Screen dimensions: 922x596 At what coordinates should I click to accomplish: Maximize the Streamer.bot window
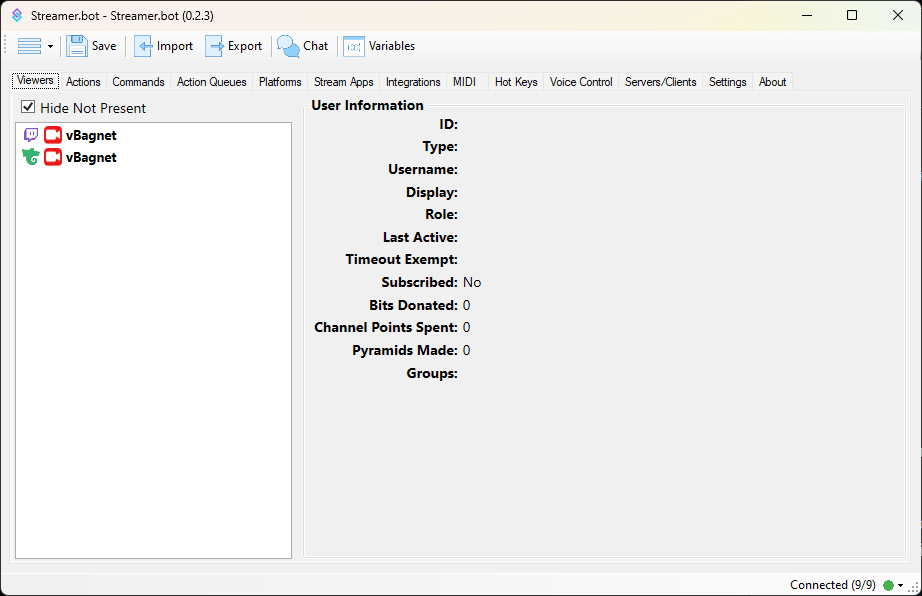point(852,15)
